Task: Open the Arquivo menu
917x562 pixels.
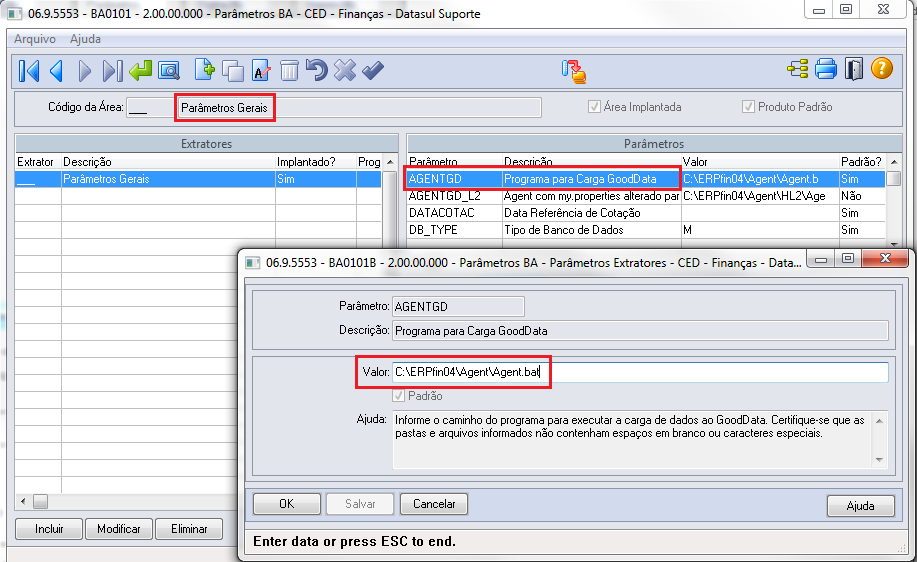Action: [35, 39]
